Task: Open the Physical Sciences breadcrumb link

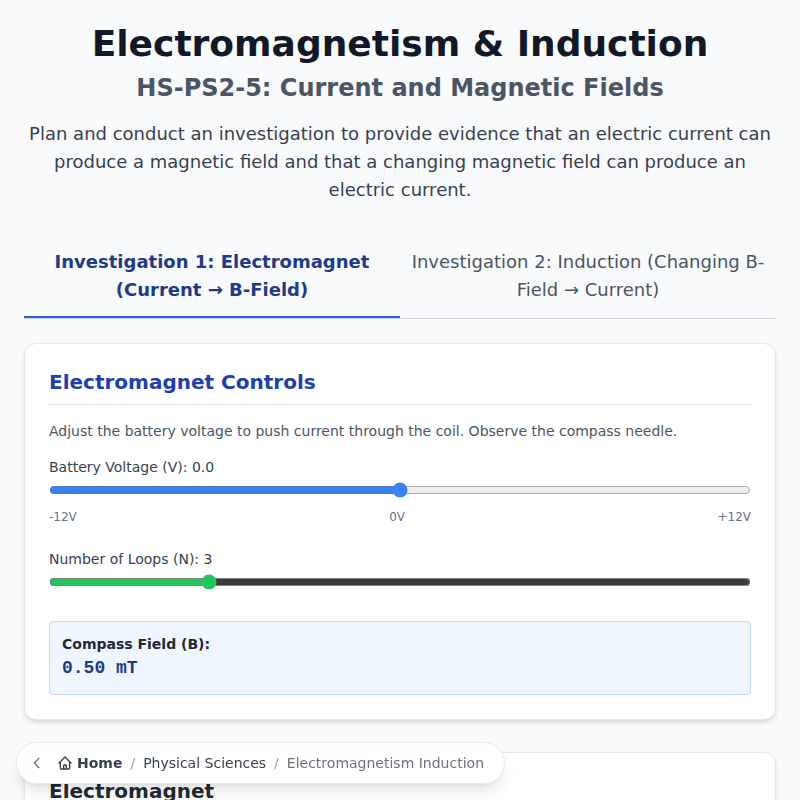Action: coord(204,763)
